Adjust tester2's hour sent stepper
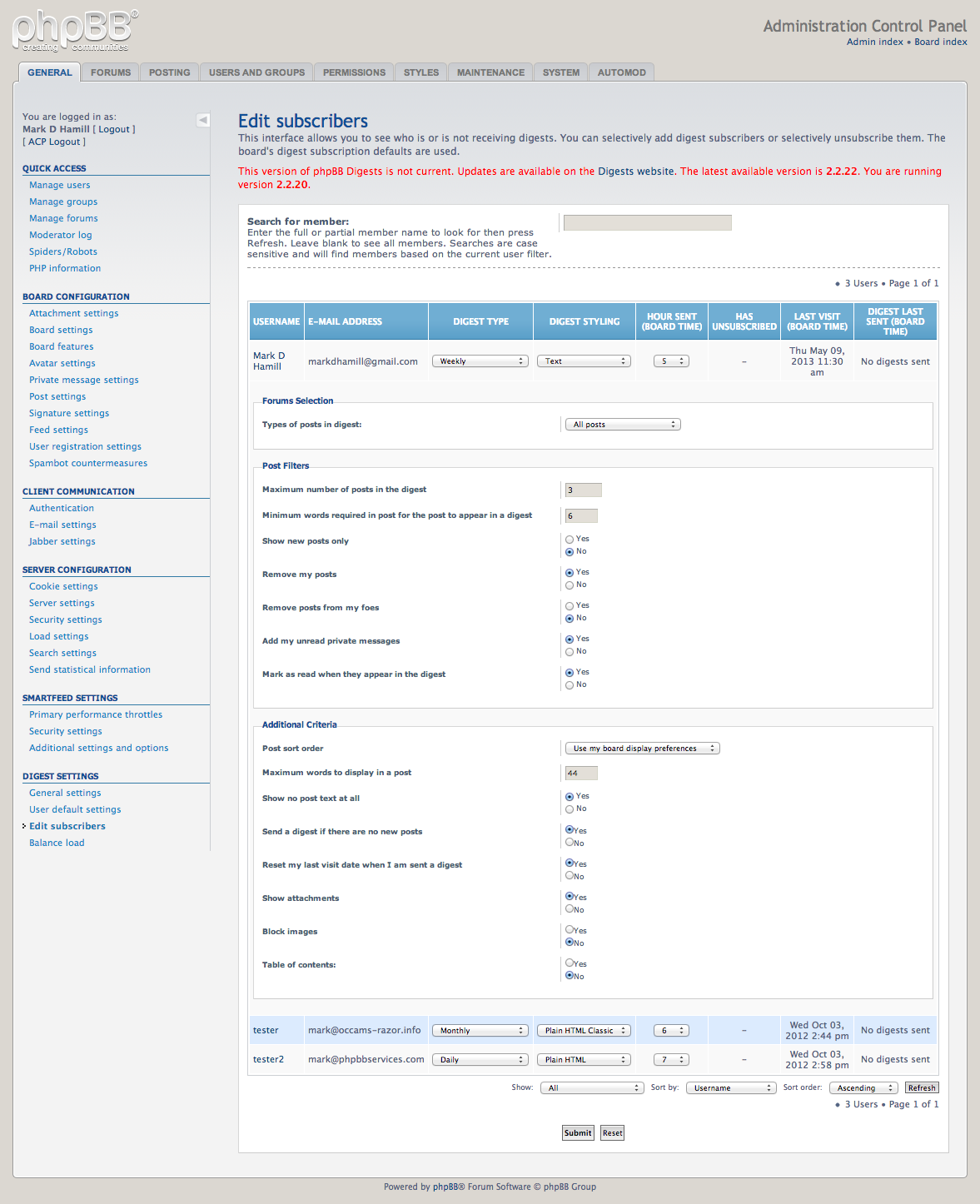 671,1060
